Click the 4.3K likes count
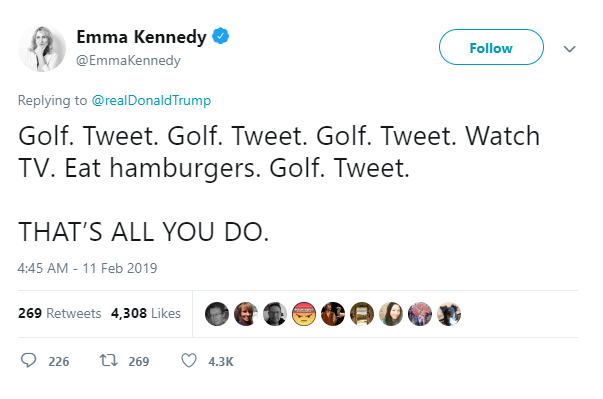This screenshot has height=399, width=603. click(x=221, y=361)
